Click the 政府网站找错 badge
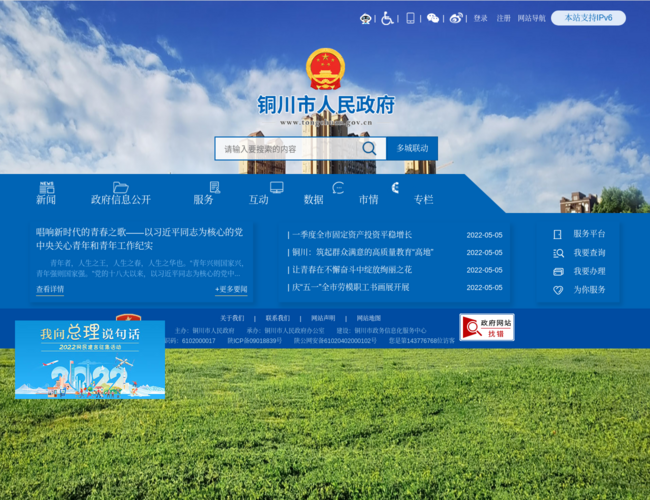This screenshot has height=500, width=650. point(487,327)
